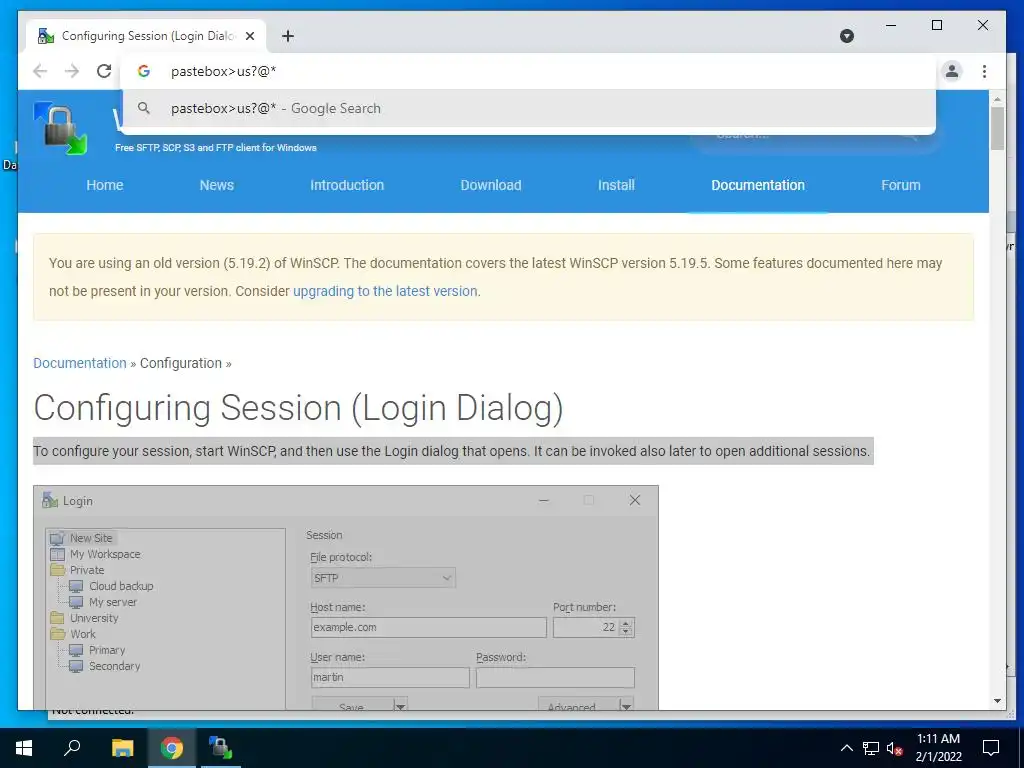This screenshot has width=1024, height=768.
Task: Open the Forum nav item
Action: (x=900, y=185)
